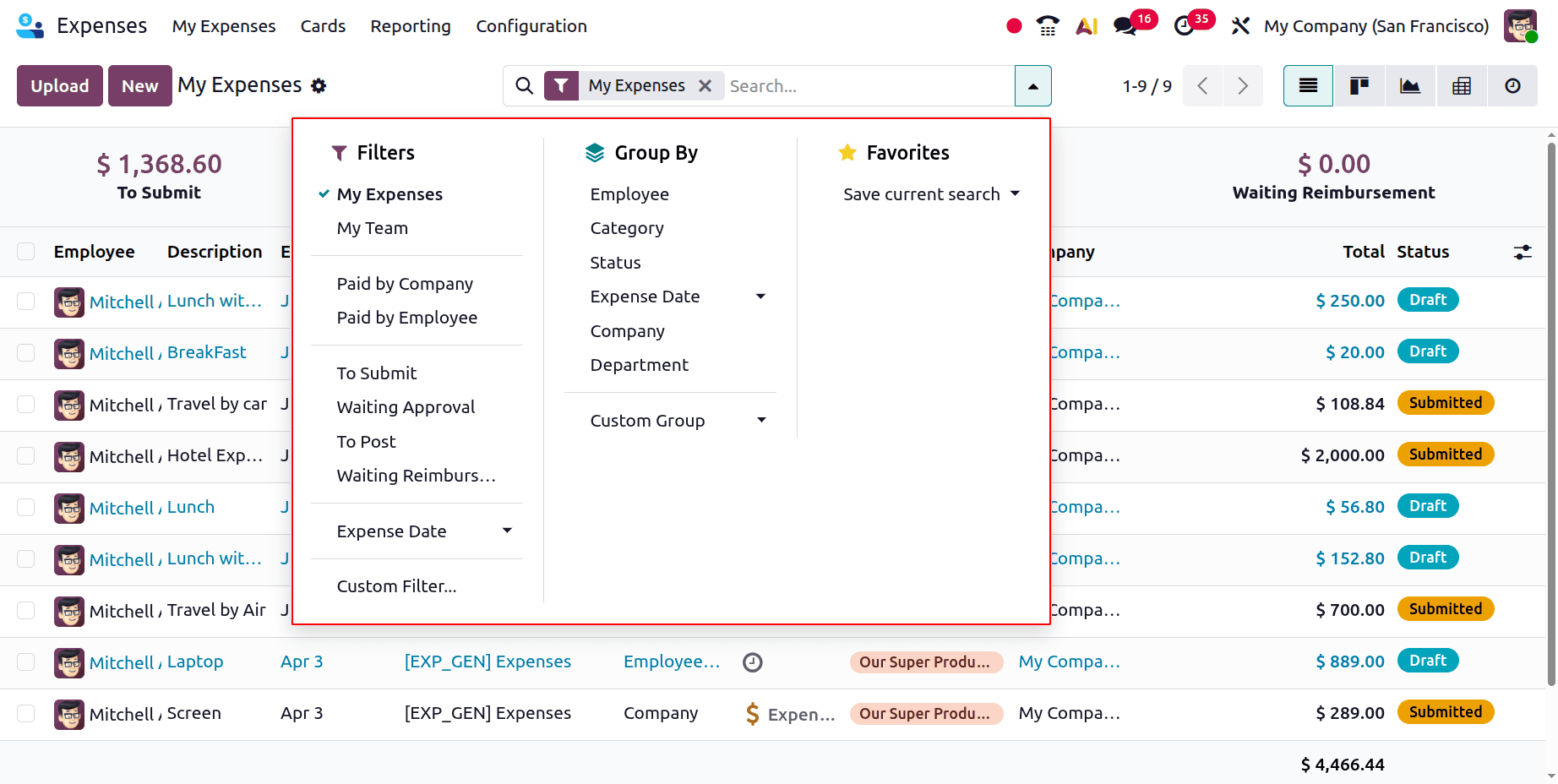Screen dimensions: 1558x784
Task: Open the Expenses app home icon
Action: tap(30, 26)
